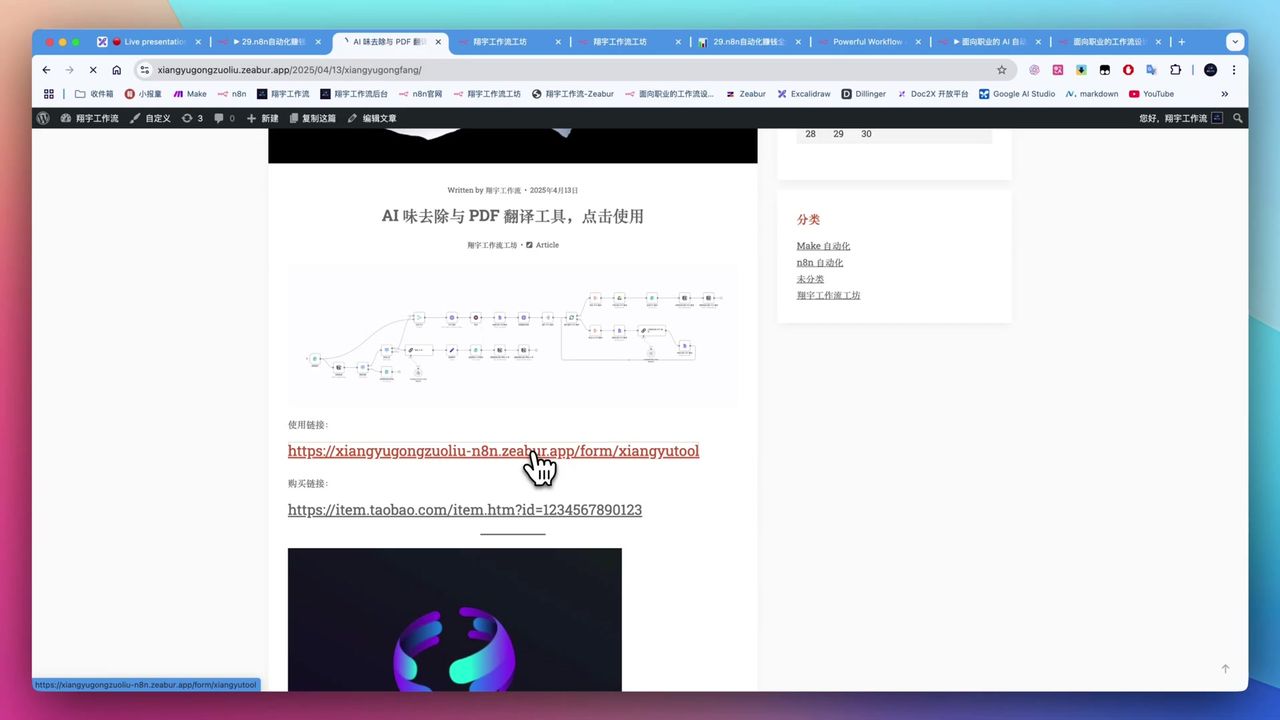
Task: Open the updates icon showing 3 in admin bar
Action: pos(188,118)
